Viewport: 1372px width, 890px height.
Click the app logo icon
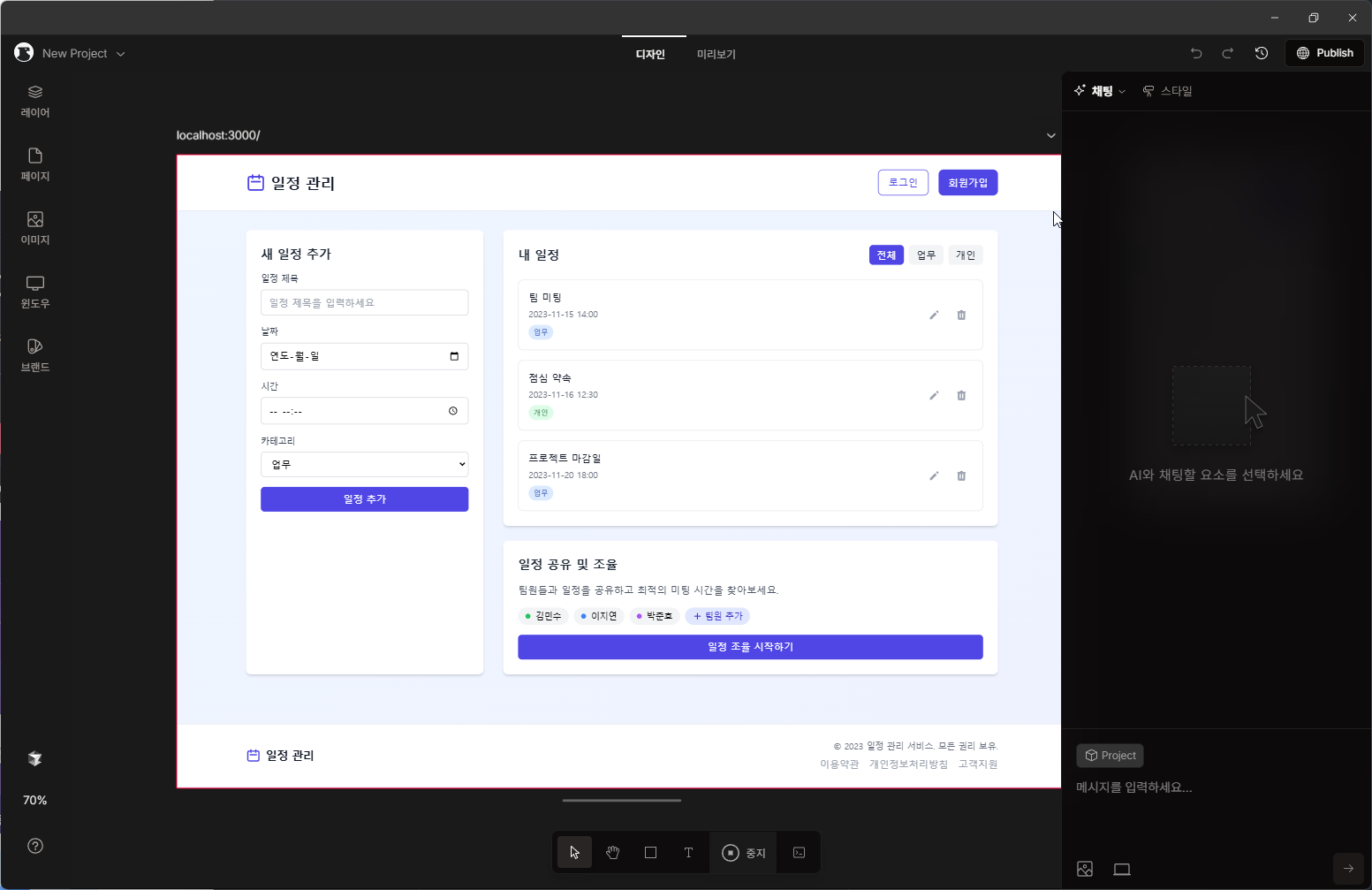click(24, 53)
